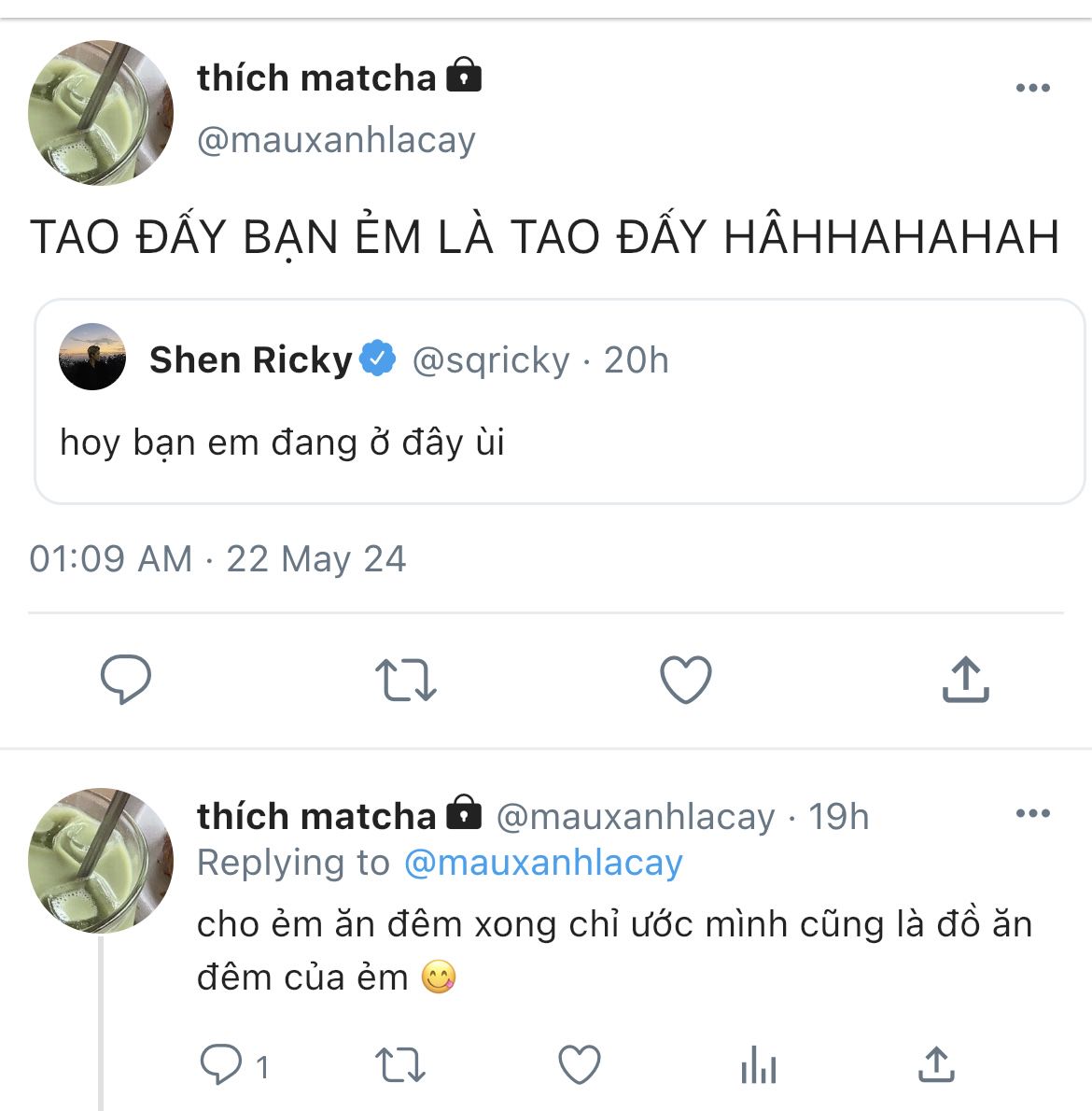This screenshot has height=1111, width=1092.
Task: Click the 01:09 AM · 22 May 24 timestamp
Action: [217, 559]
